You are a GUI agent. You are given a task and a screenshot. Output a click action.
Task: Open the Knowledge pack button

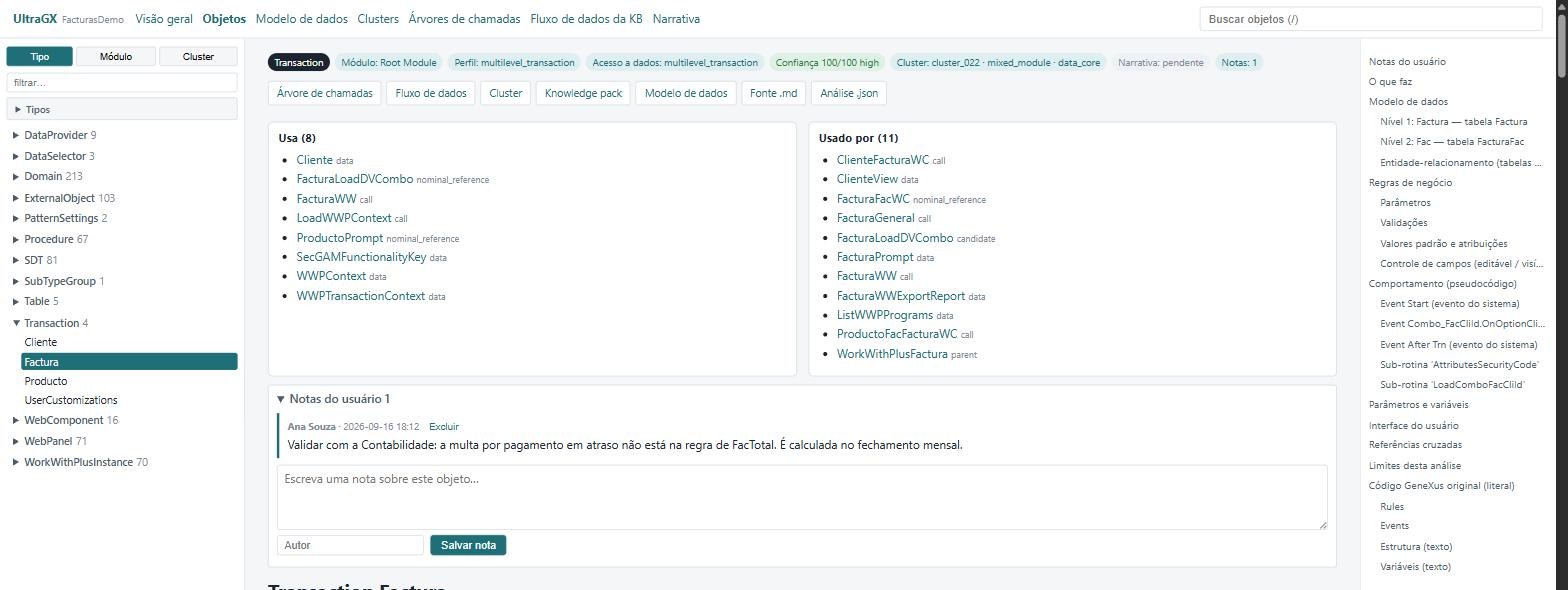point(584,94)
